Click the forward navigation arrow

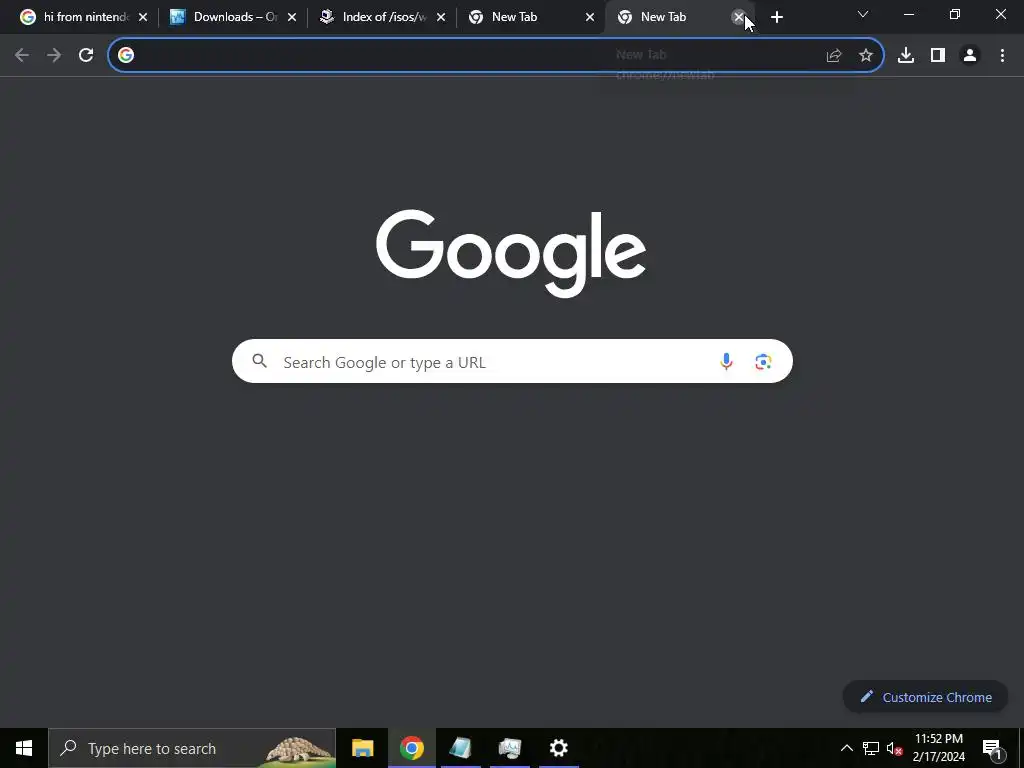(54, 56)
